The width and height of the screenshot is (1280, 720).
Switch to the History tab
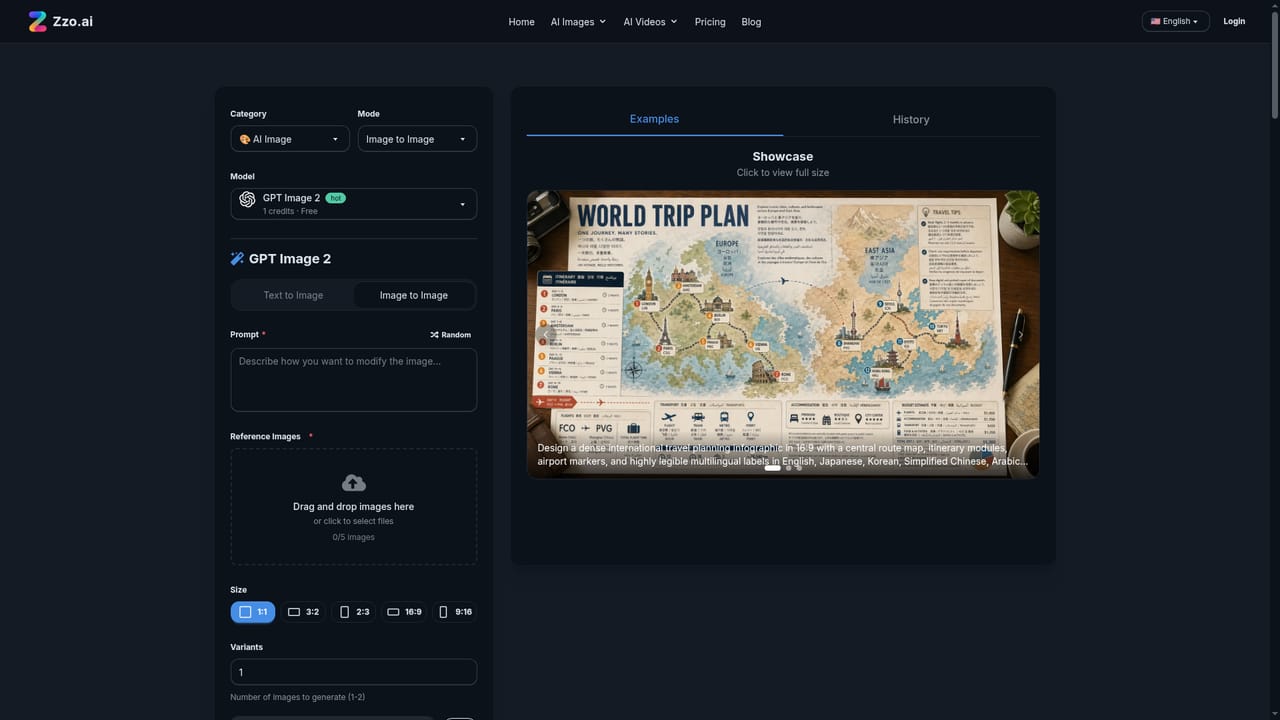click(x=911, y=119)
